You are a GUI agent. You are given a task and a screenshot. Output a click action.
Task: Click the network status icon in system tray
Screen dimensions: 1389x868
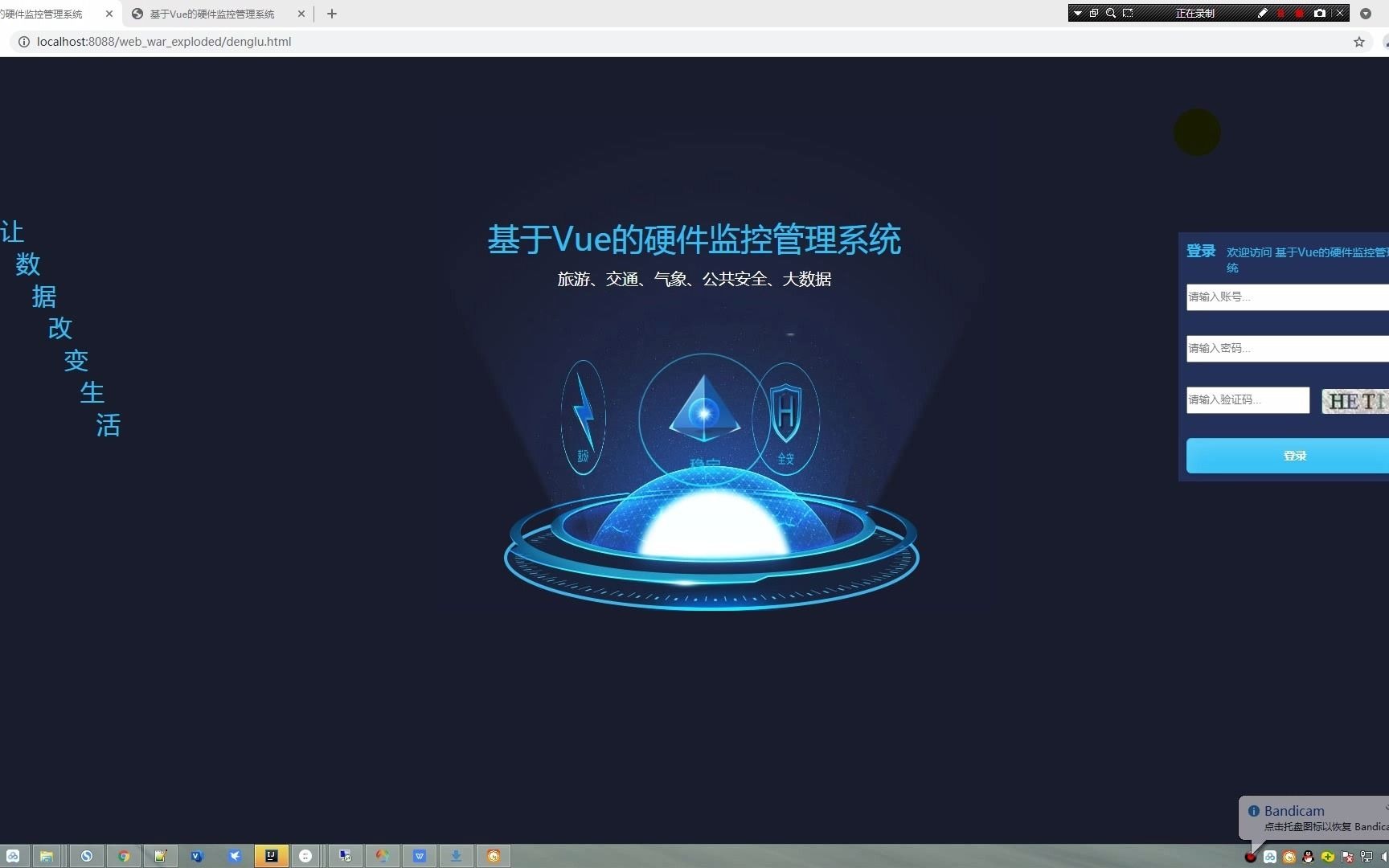click(1366, 858)
